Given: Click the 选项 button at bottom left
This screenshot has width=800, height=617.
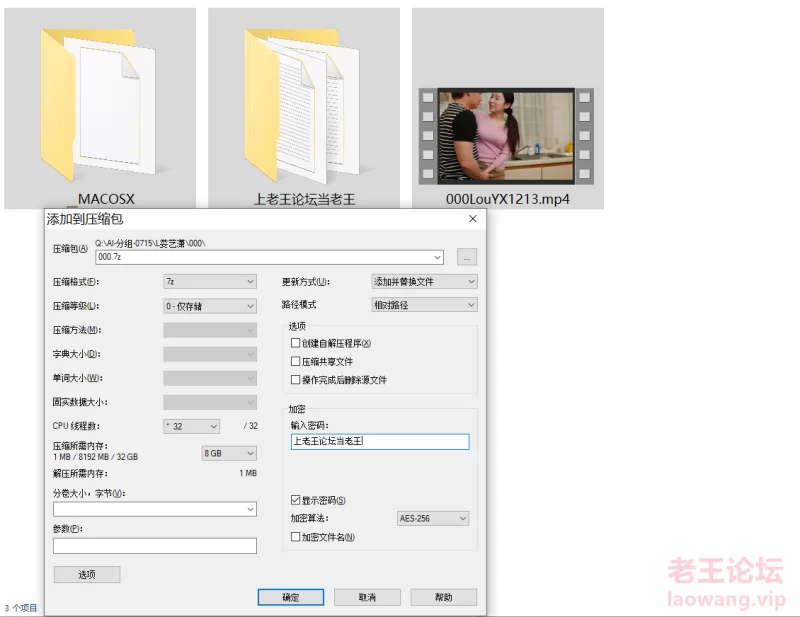Looking at the screenshot, I should point(87,575).
